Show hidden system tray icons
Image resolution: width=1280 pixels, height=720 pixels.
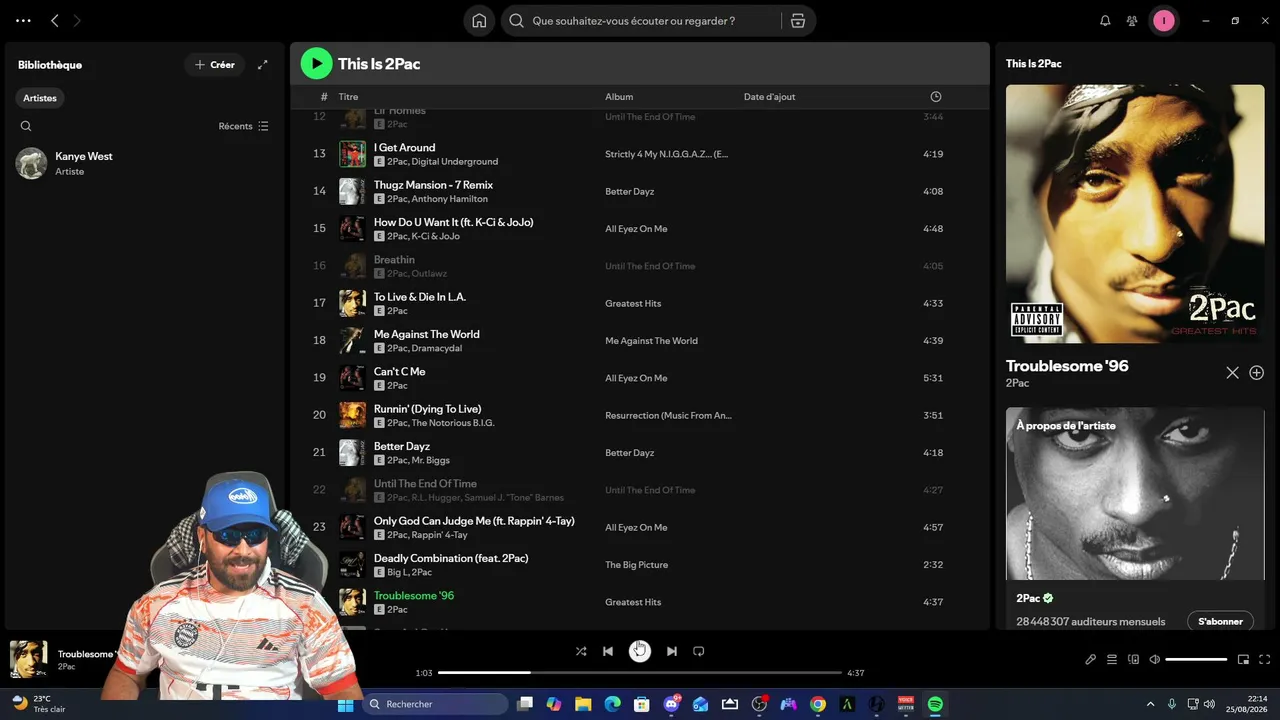coord(1150,704)
